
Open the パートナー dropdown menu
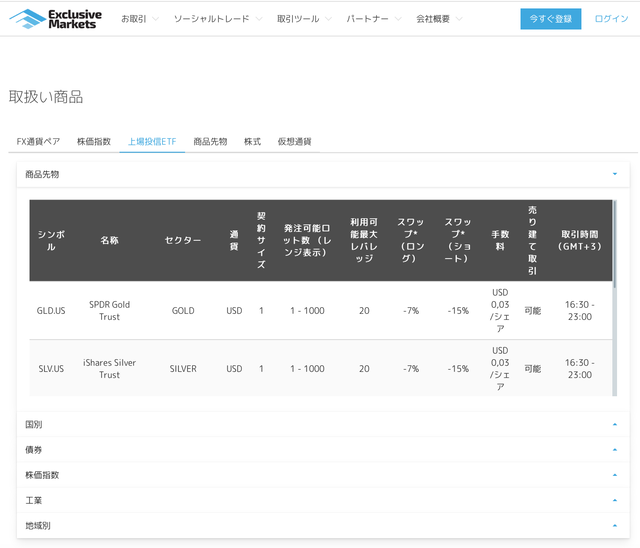[x=374, y=19]
